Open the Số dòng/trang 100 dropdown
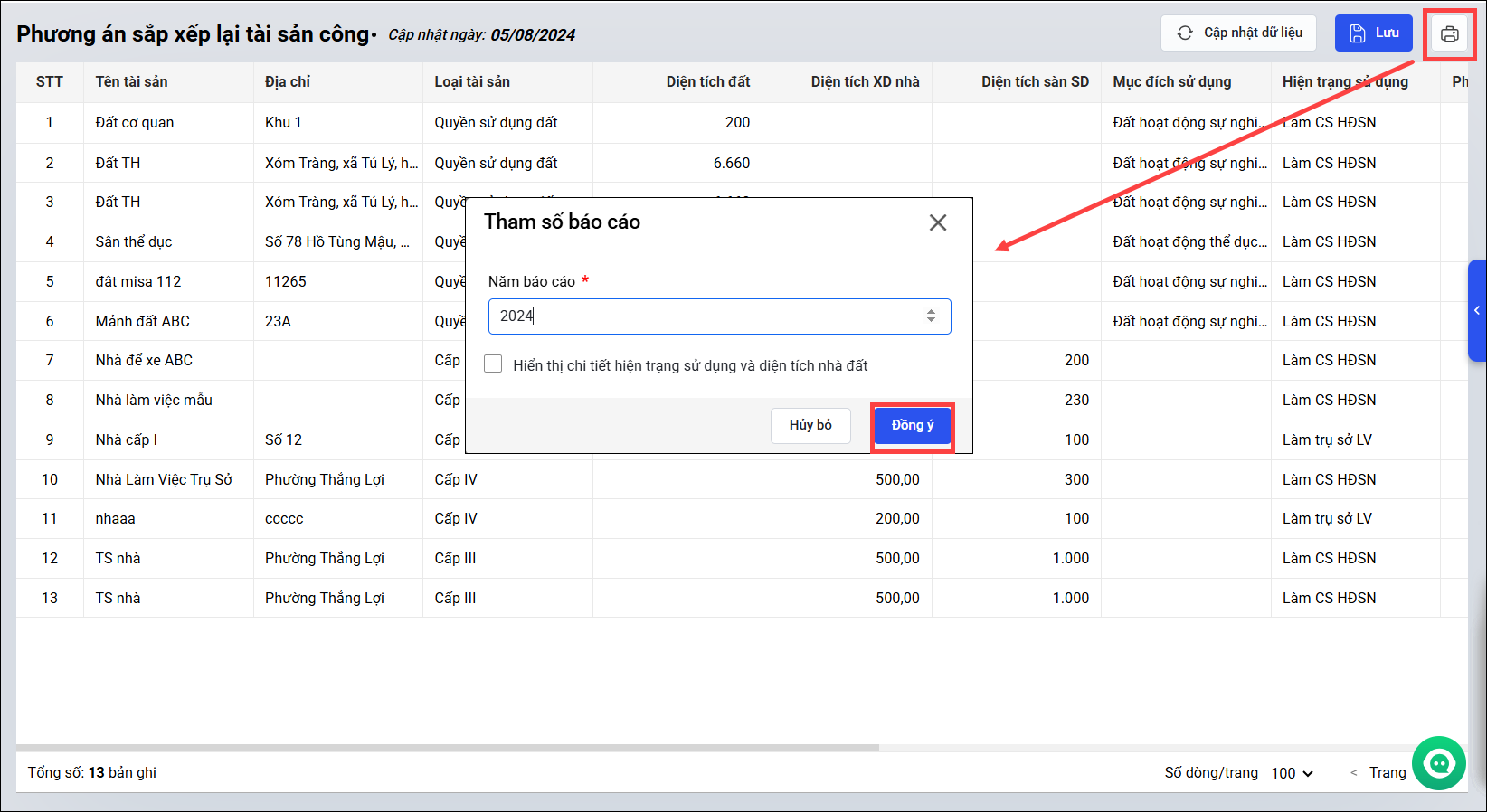The image size is (1487, 812). click(1292, 773)
